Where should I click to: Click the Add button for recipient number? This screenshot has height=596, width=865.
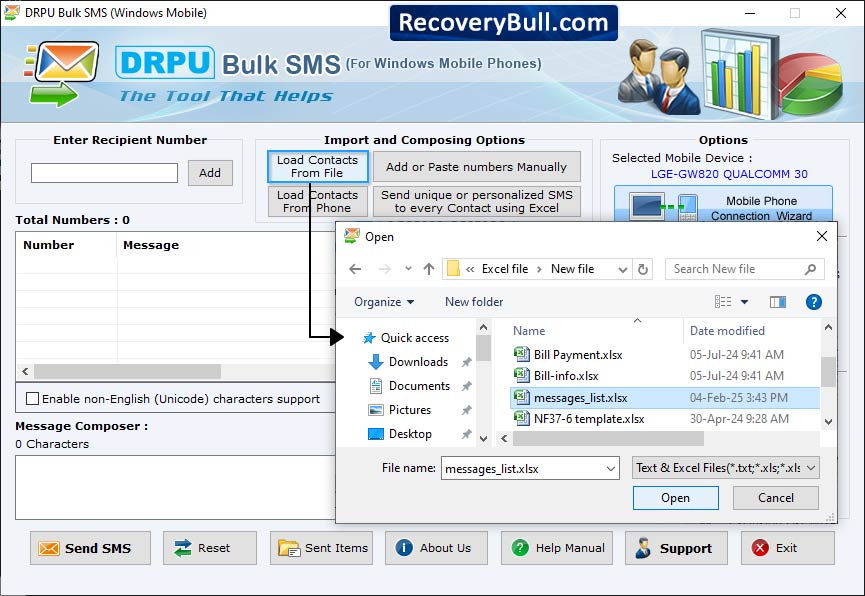click(x=210, y=173)
